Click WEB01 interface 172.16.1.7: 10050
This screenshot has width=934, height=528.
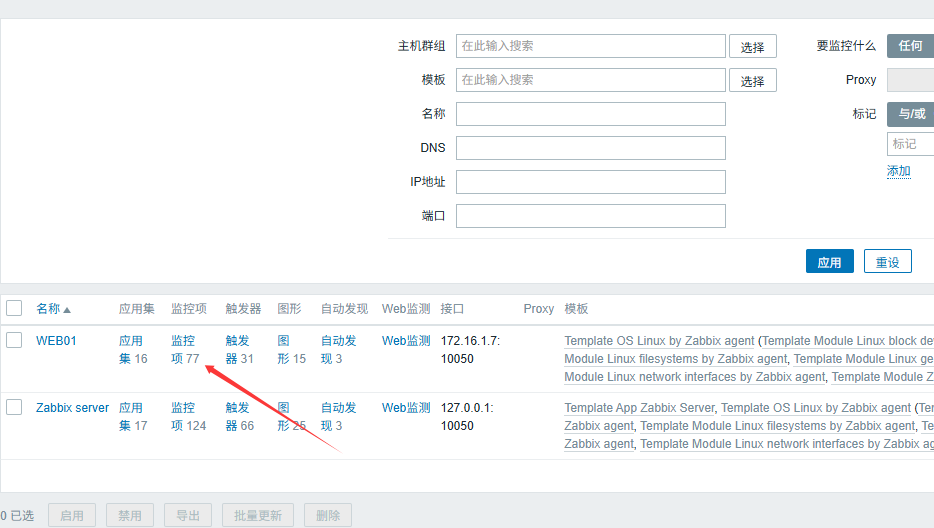point(470,350)
